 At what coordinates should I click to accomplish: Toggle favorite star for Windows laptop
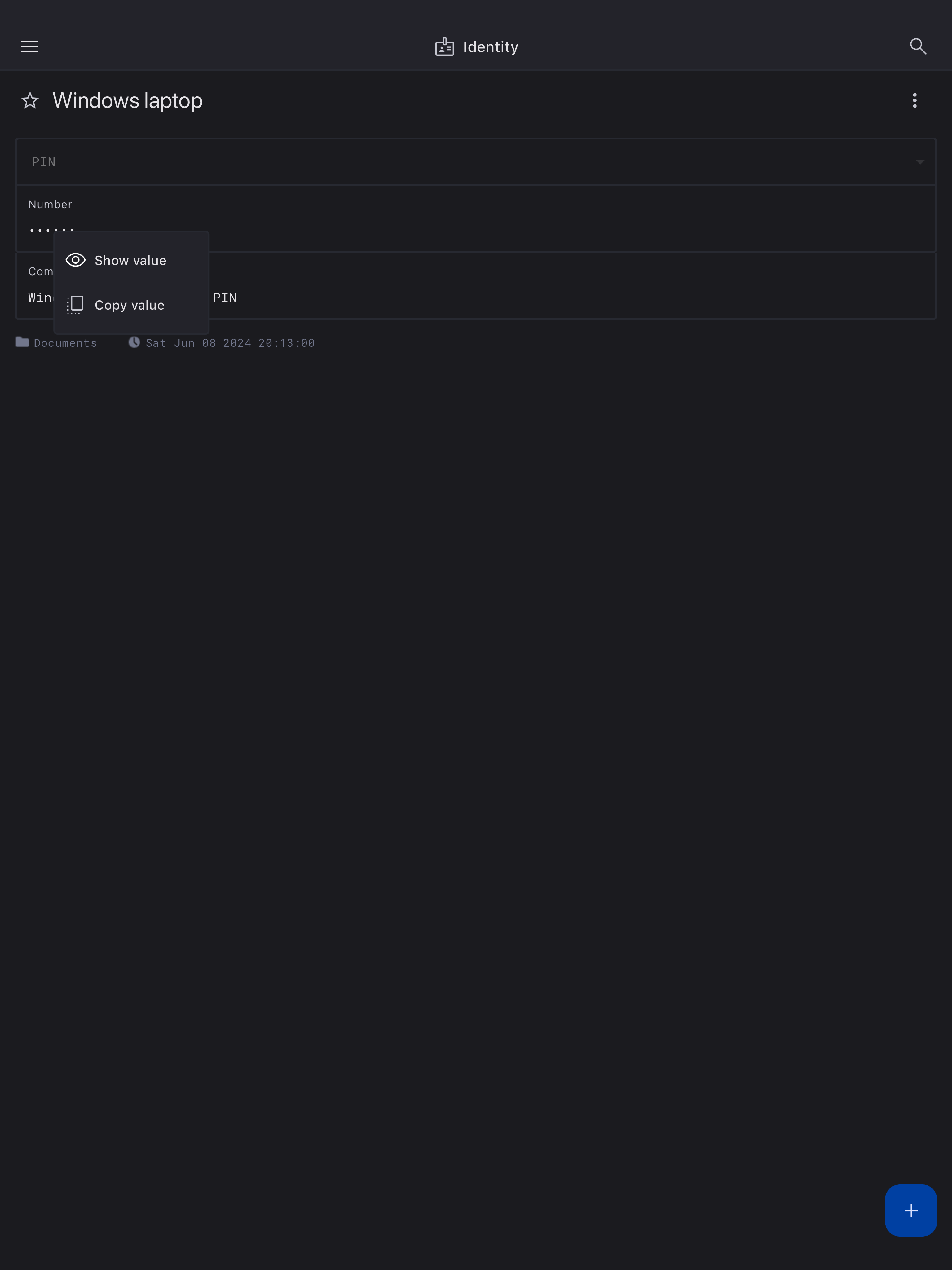click(x=30, y=100)
